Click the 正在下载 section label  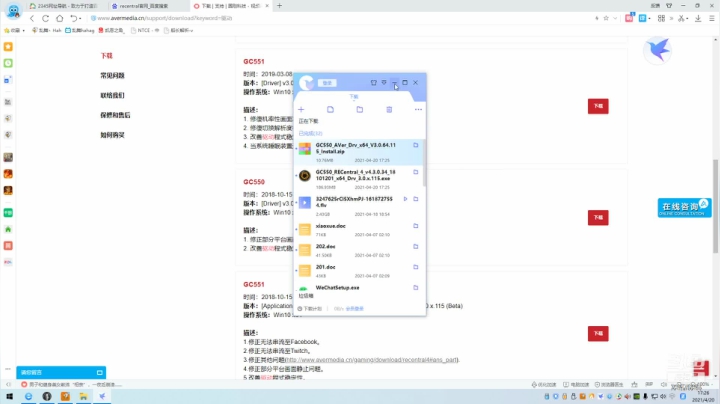point(308,121)
